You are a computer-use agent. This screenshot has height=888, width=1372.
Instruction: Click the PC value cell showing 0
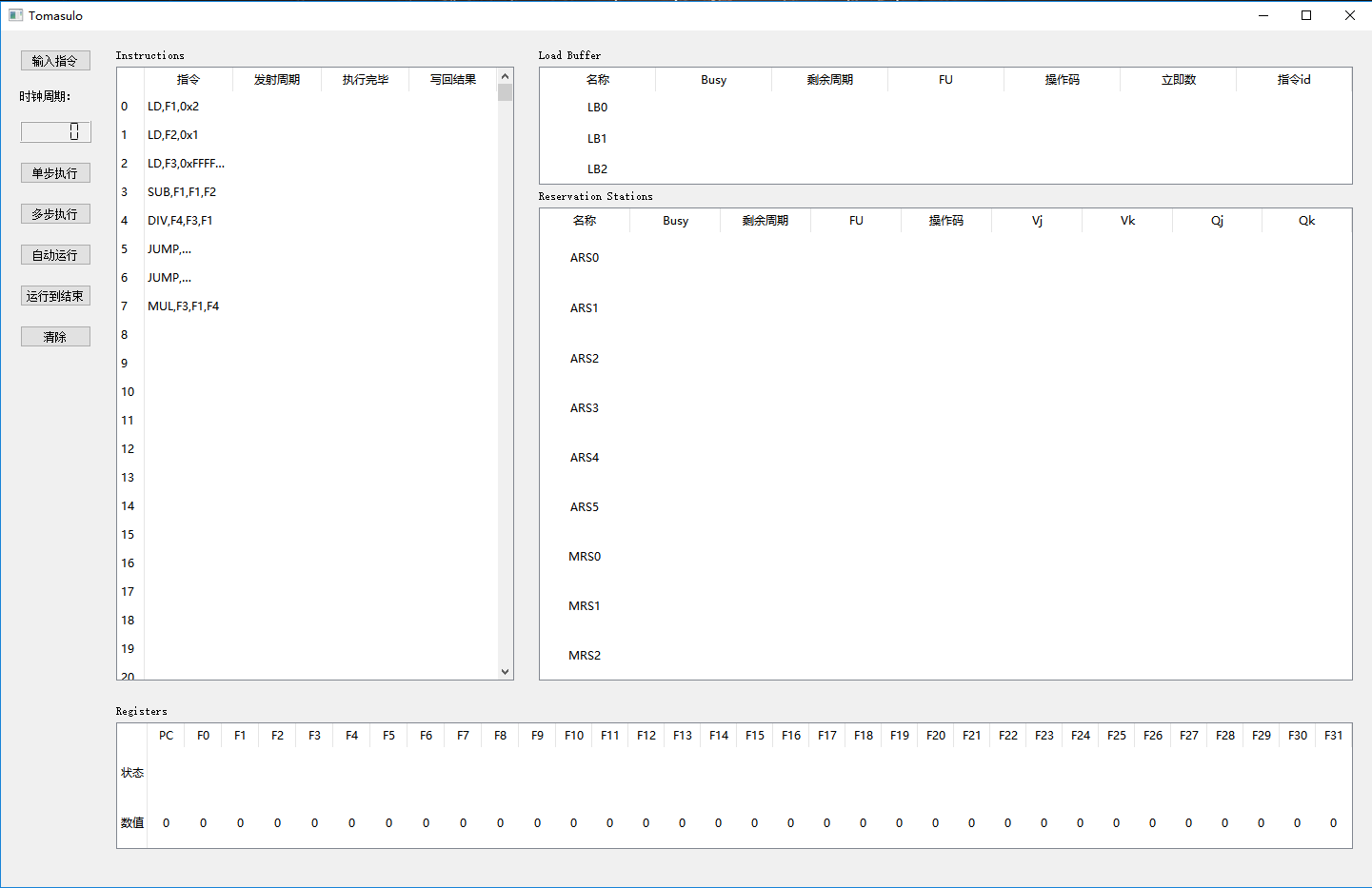(x=167, y=823)
